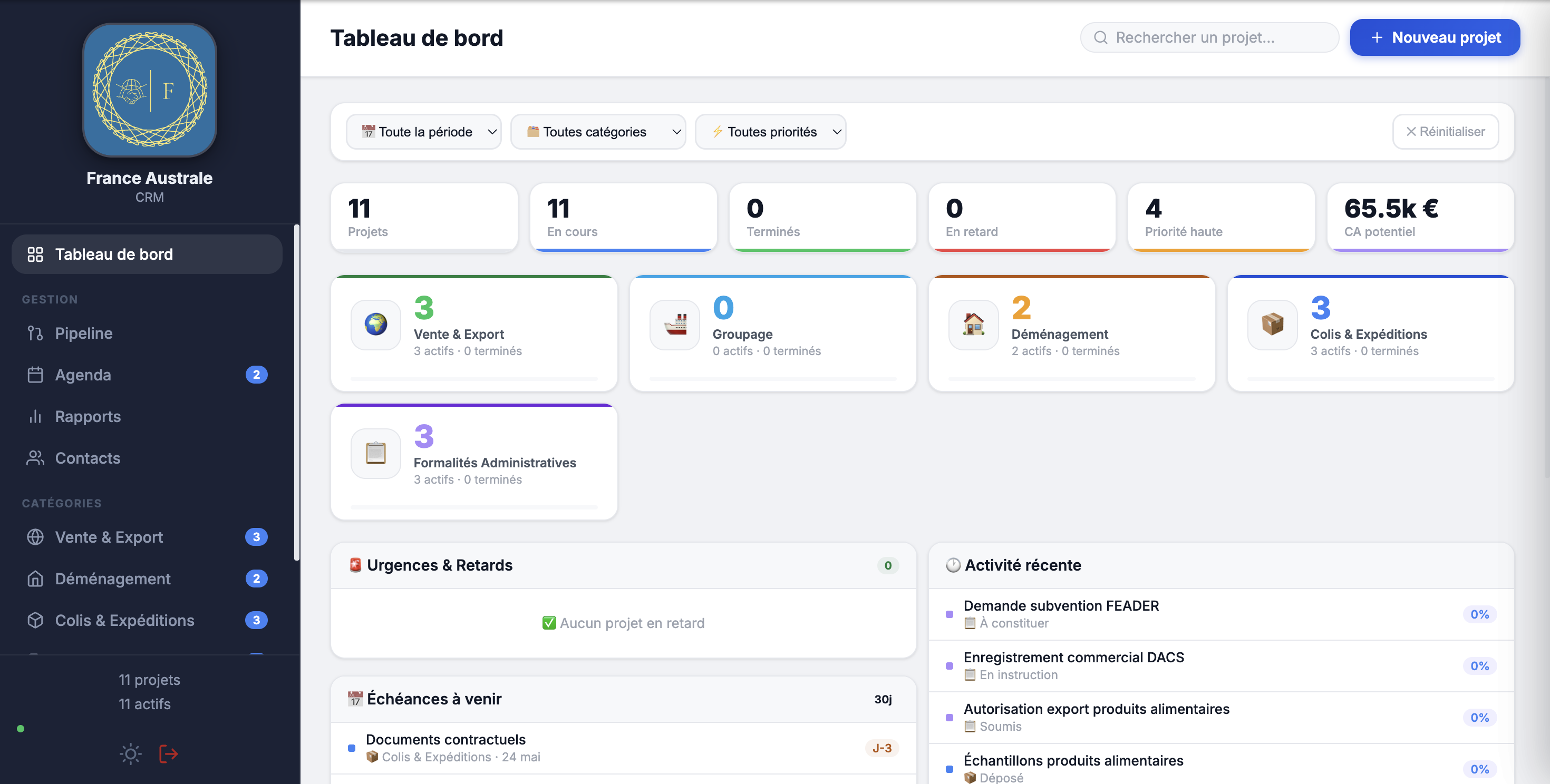This screenshot has width=1550, height=784.
Task: Click the package icon on Colis & Expéditions card
Action: coord(1273,325)
